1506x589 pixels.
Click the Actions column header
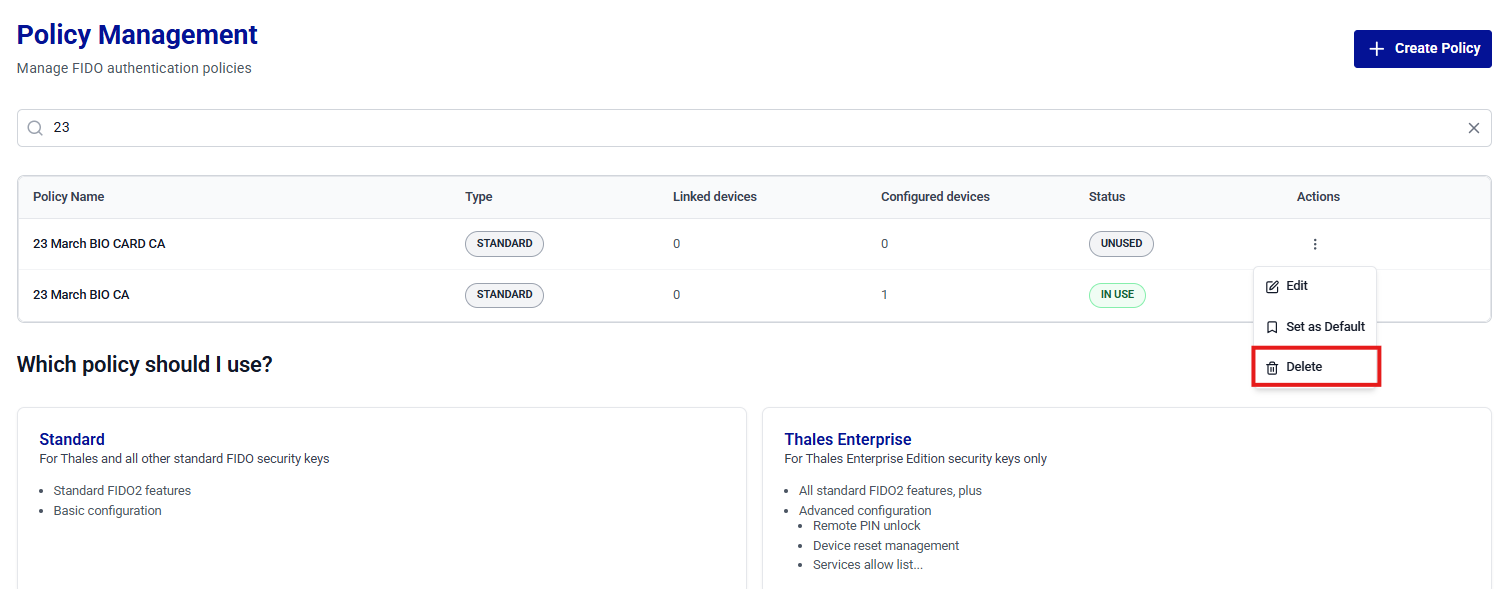click(x=1318, y=197)
